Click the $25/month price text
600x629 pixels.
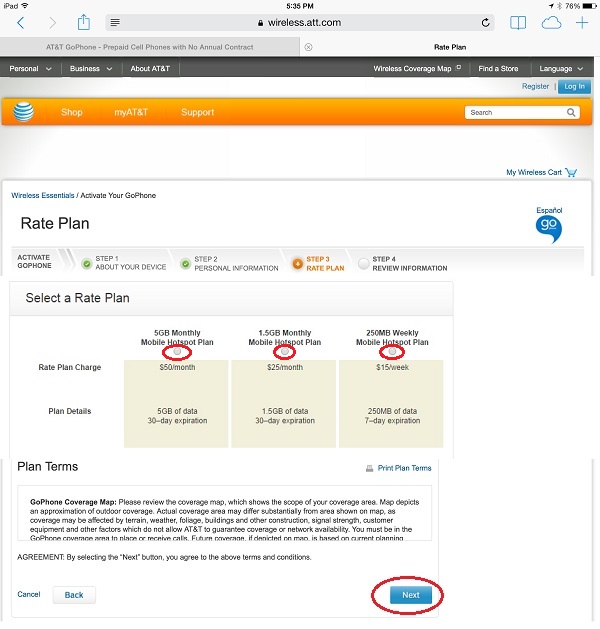285,367
